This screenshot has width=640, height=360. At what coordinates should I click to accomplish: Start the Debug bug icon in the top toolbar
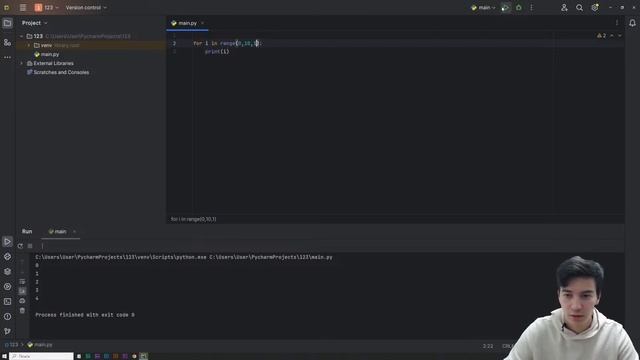point(518,8)
